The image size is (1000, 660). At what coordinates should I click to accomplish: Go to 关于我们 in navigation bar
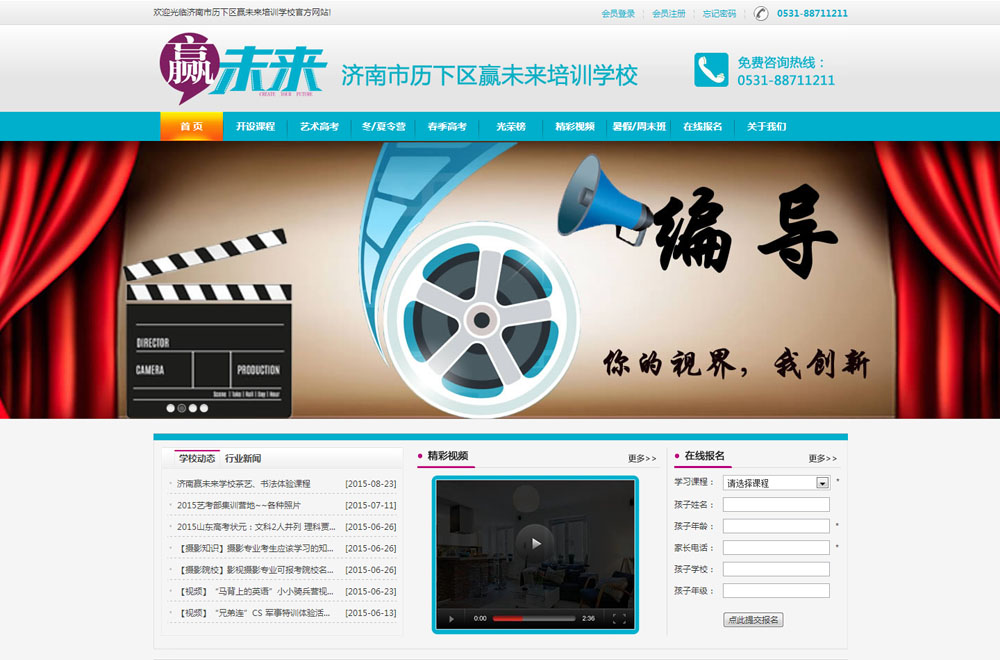(x=766, y=127)
